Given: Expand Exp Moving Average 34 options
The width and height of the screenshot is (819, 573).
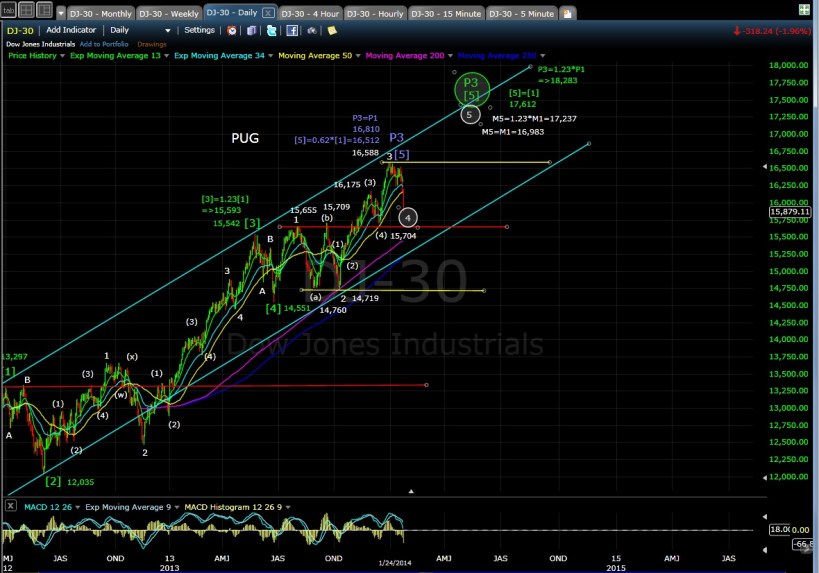Looking at the screenshot, I should (271, 55).
